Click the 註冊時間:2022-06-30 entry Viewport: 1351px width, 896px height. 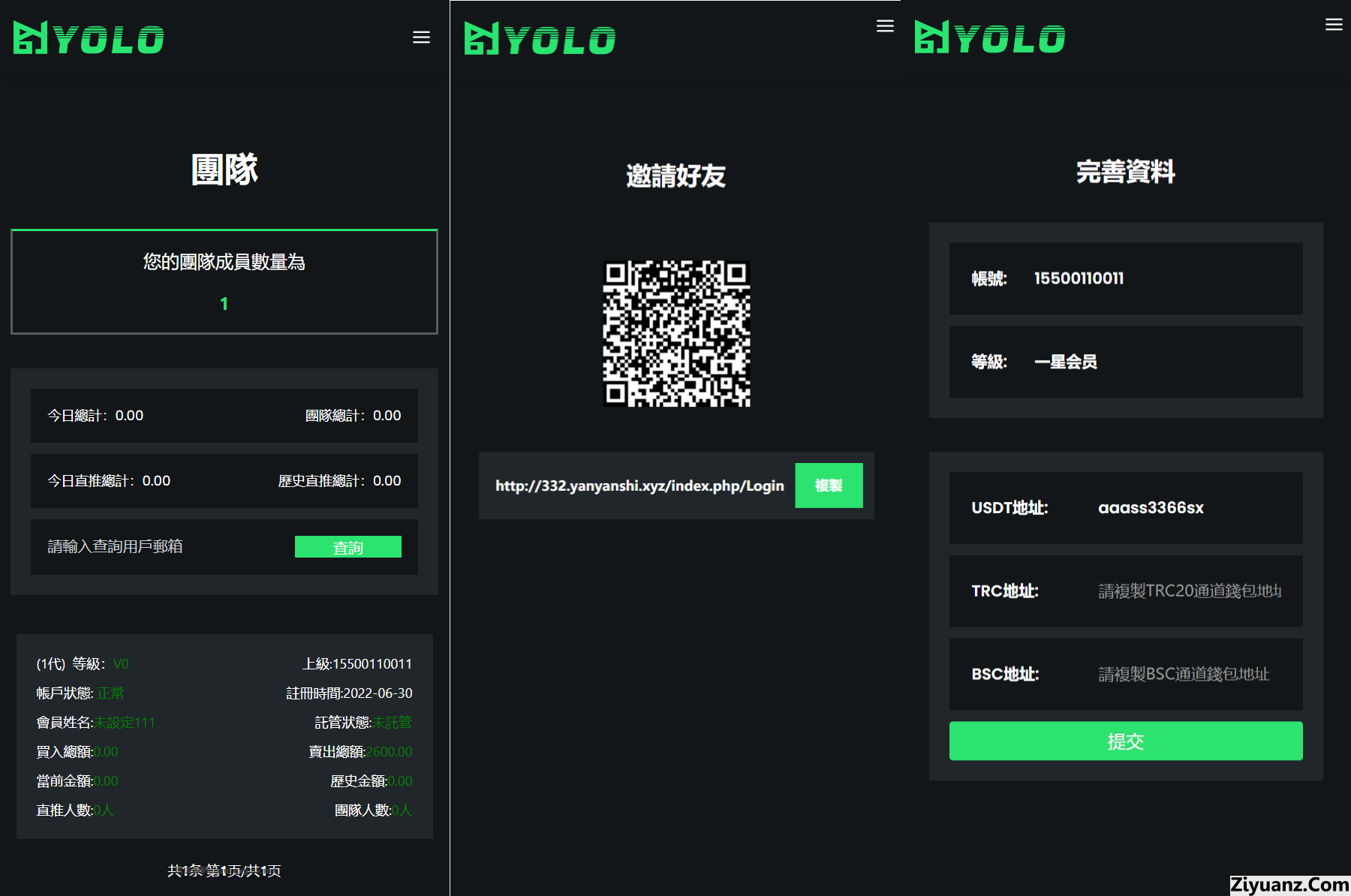coord(349,693)
